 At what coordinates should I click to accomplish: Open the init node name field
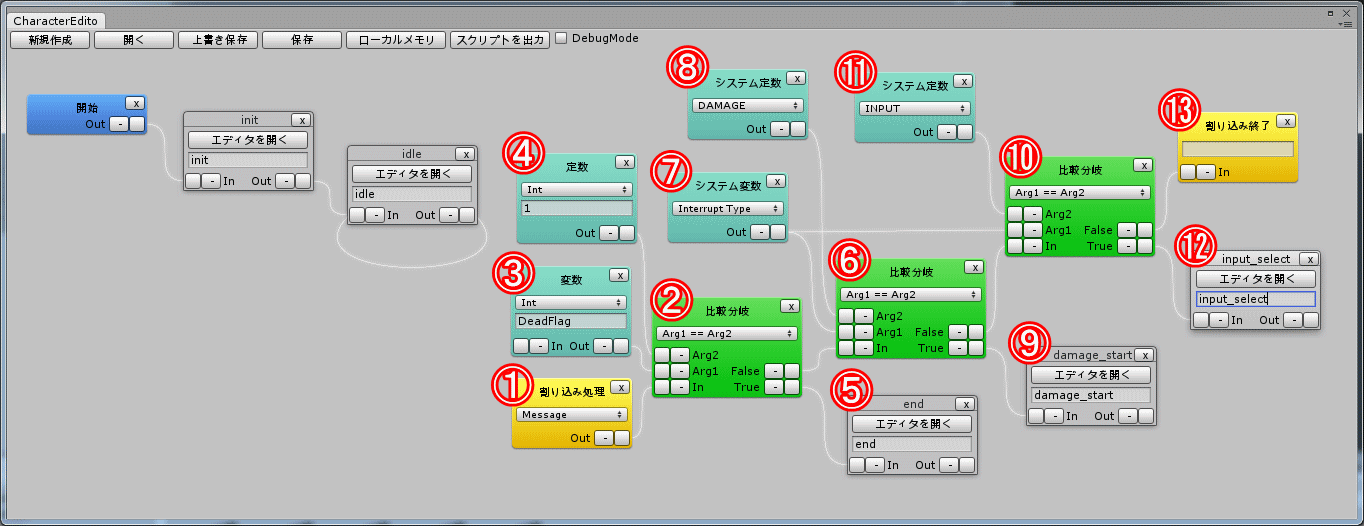tap(248, 160)
